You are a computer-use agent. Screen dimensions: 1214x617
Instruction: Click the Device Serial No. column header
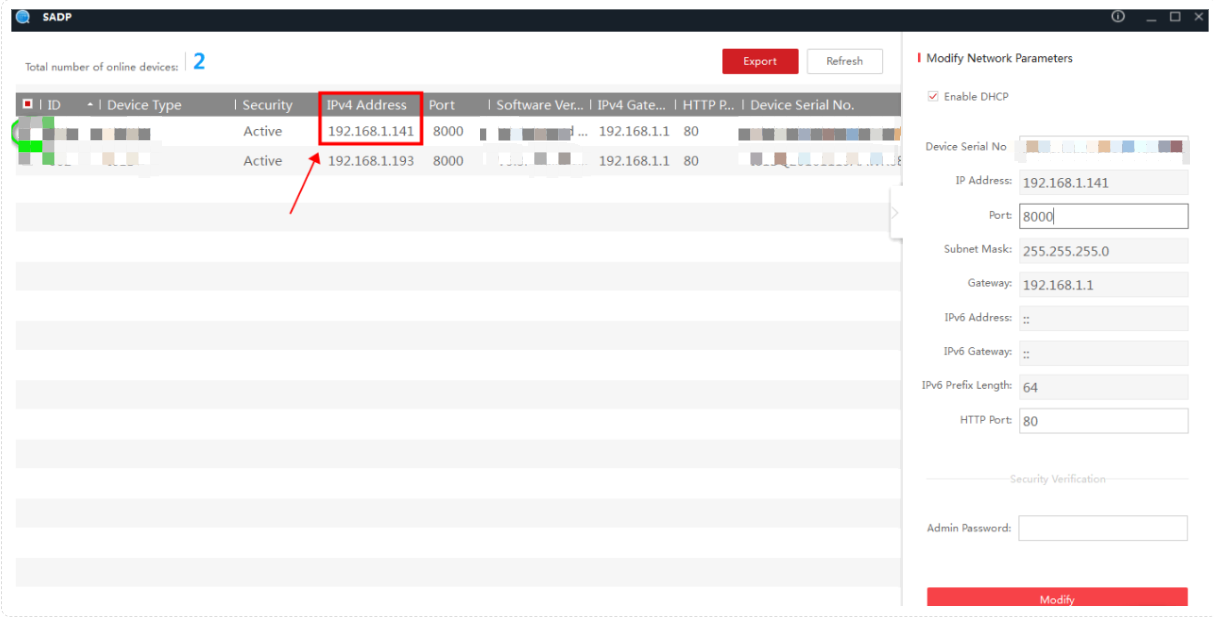pos(802,105)
